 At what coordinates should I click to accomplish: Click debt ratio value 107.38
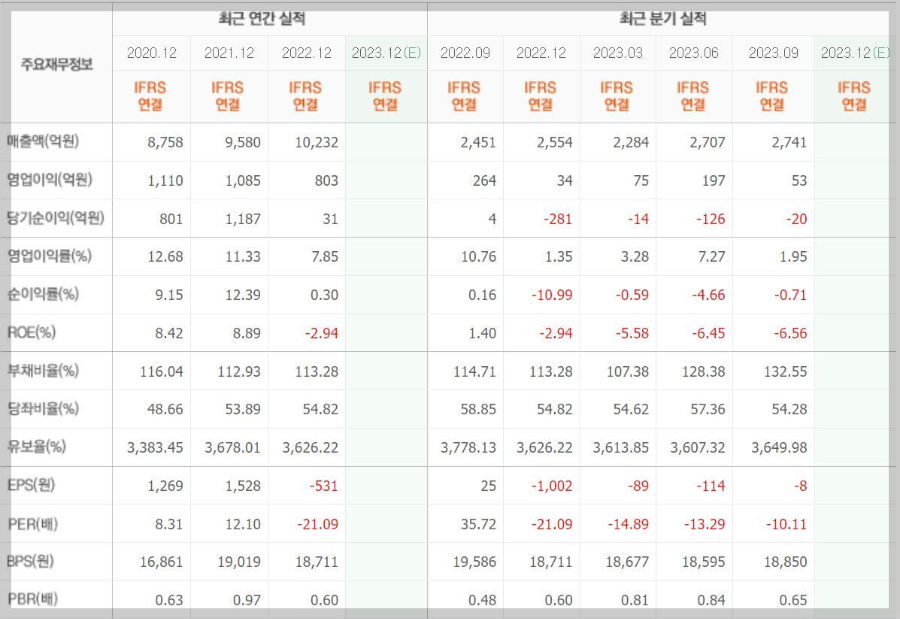[628, 372]
